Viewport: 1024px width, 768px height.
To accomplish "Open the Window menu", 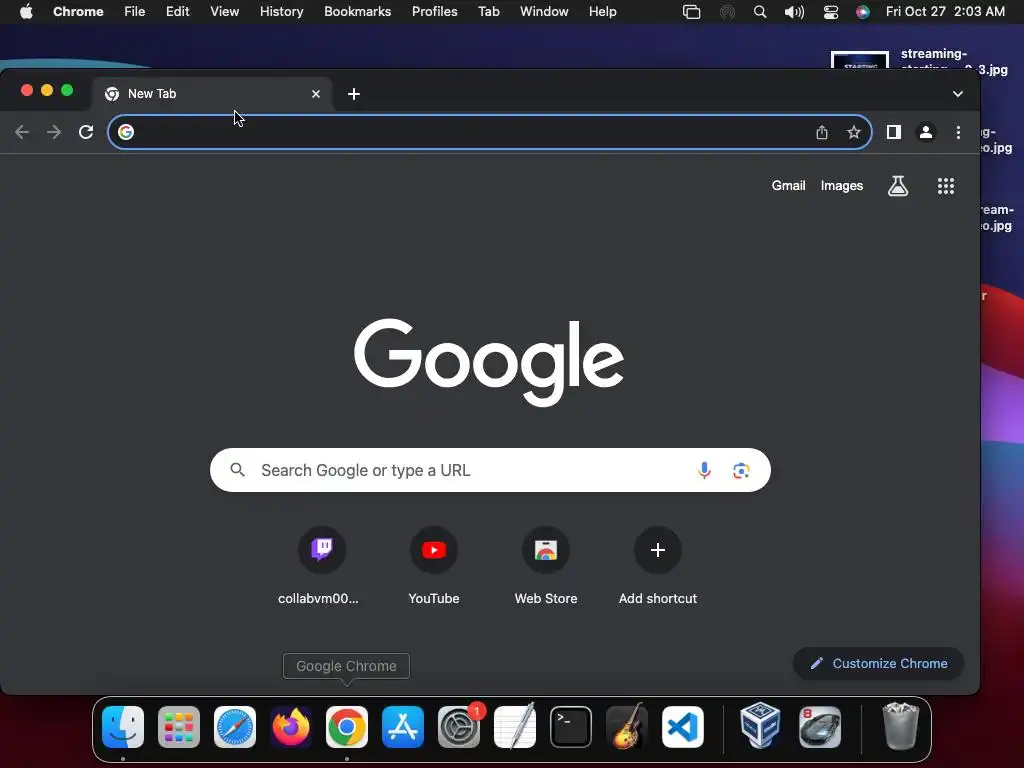I will coord(544,12).
